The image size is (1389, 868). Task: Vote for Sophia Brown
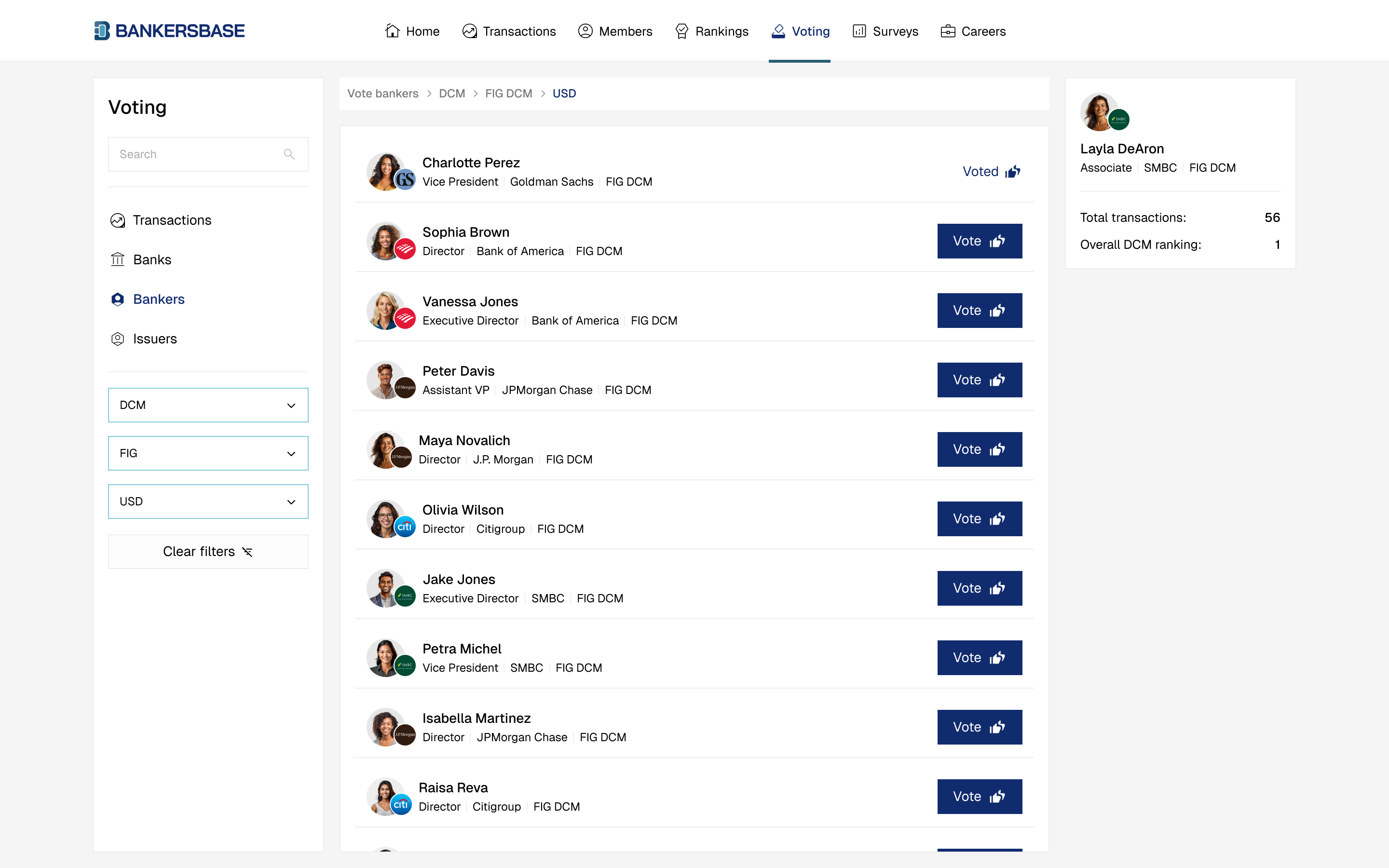(980, 241)
